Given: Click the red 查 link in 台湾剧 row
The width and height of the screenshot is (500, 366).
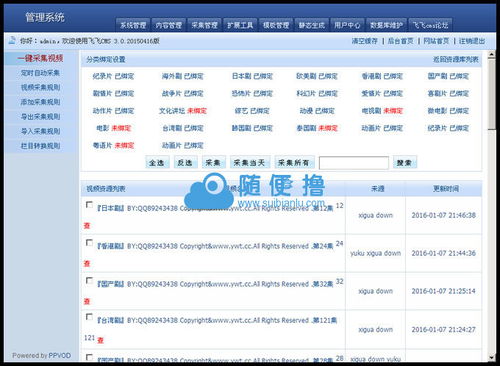Looking at the screenshot, I should click(100, 340).
